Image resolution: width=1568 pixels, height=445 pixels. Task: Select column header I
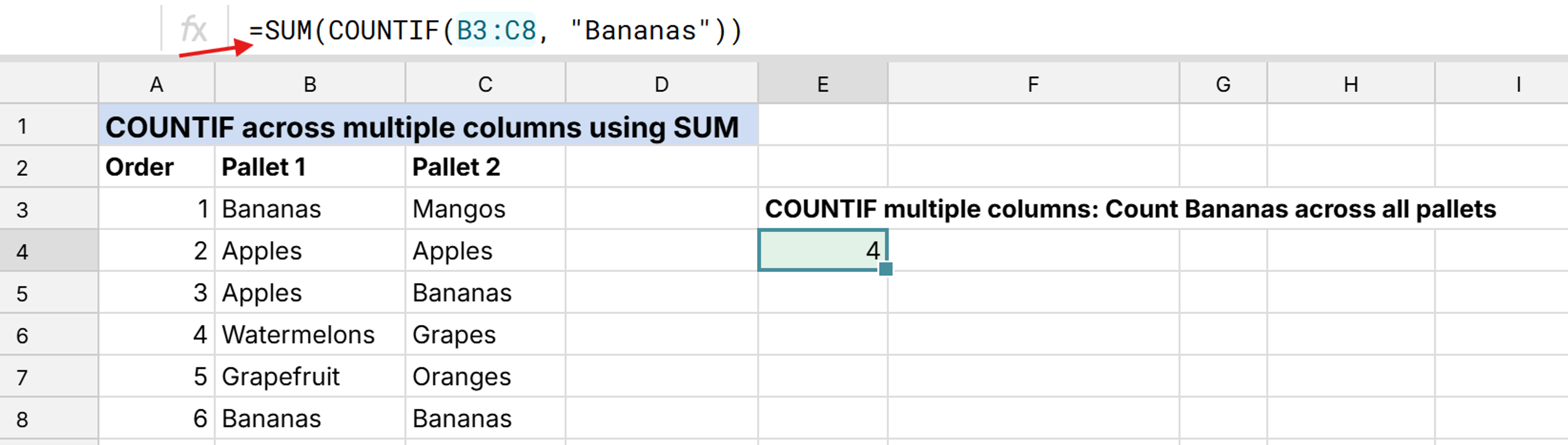tap(1517, 84)
